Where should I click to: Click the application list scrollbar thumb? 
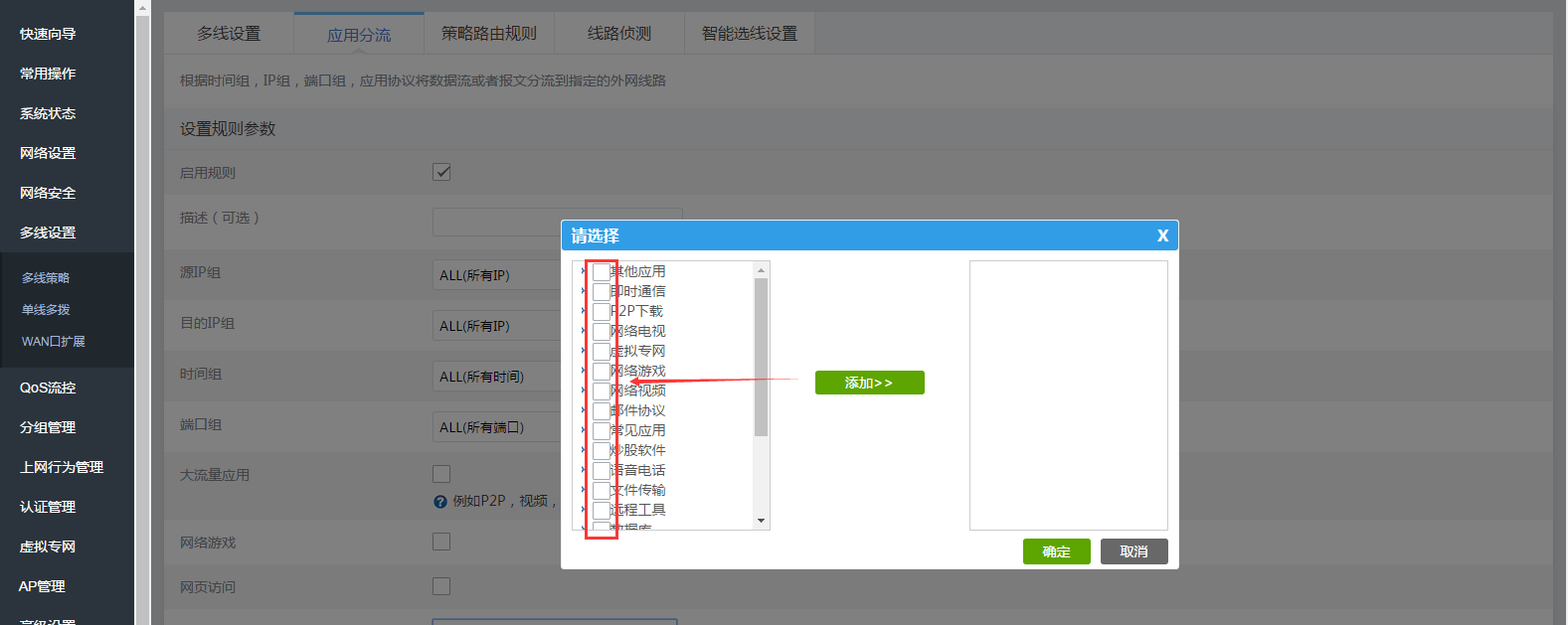click(761, 358)
